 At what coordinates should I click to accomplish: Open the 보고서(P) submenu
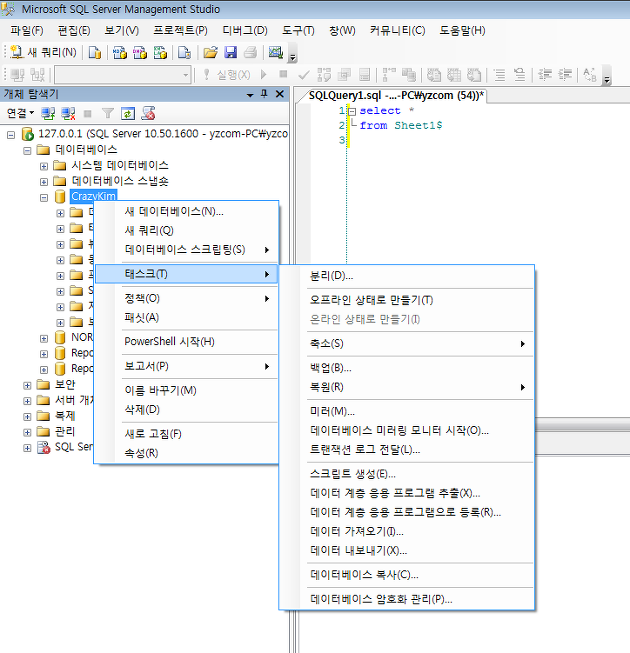[x=187, y=366]
